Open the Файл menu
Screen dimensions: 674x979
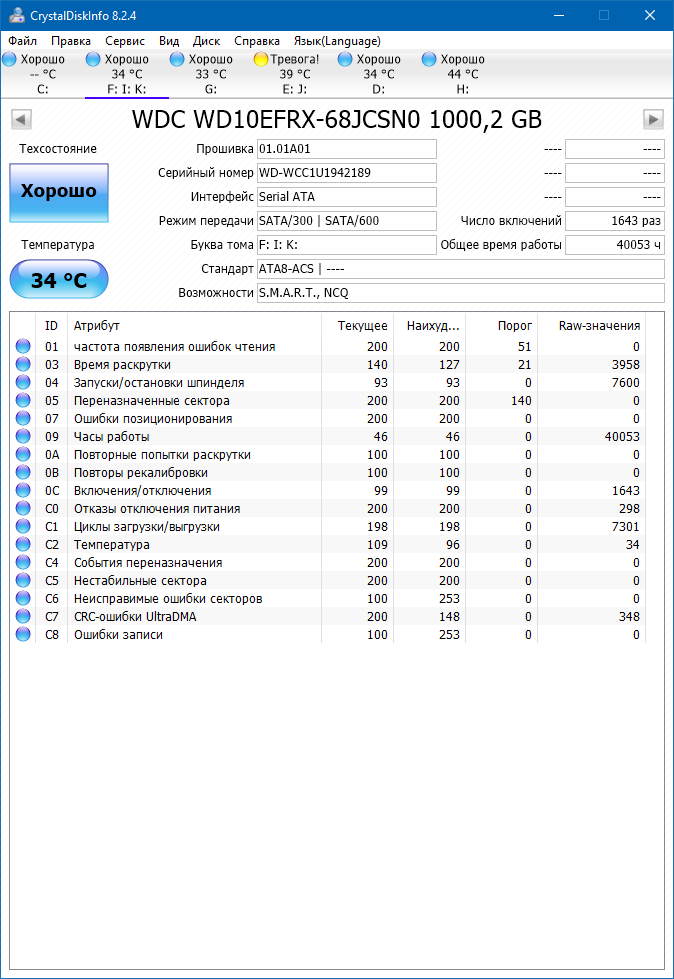pyautogui.click(x=22, y=41)
